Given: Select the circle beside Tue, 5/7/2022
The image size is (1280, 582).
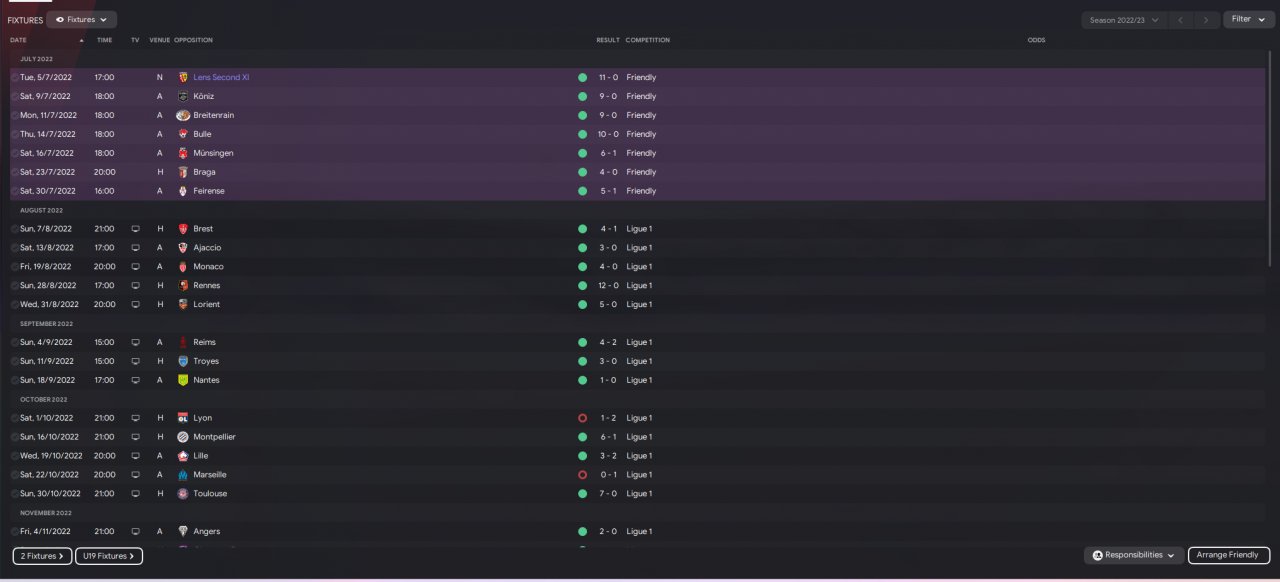Looking at the screenshot, I should pos(14,78).
